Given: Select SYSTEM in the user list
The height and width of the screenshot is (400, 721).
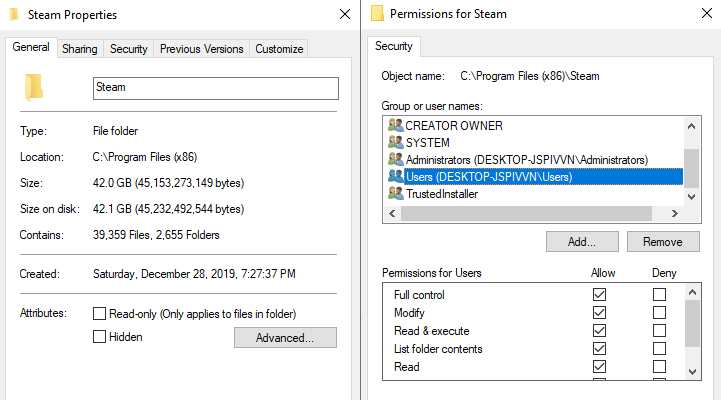Looking at the screenshot, I should pos(427,143).
